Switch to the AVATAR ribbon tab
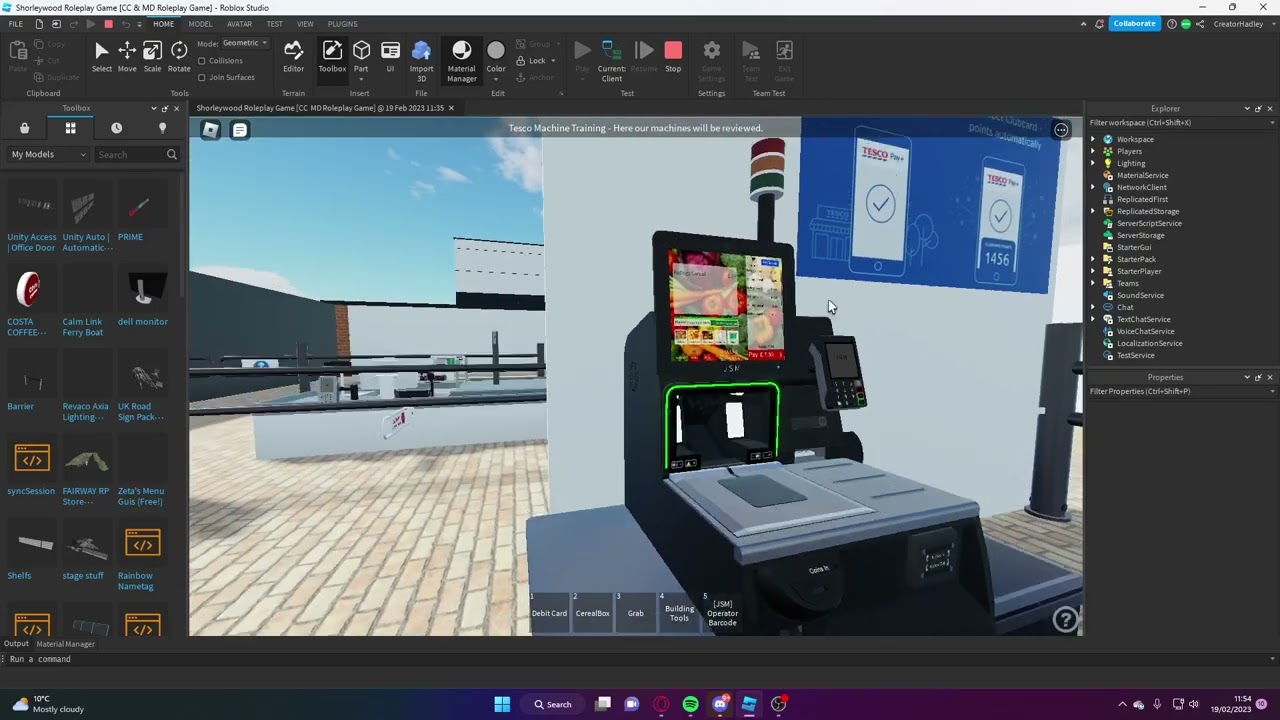This screenshot has height=720, width=1280. 239,24
